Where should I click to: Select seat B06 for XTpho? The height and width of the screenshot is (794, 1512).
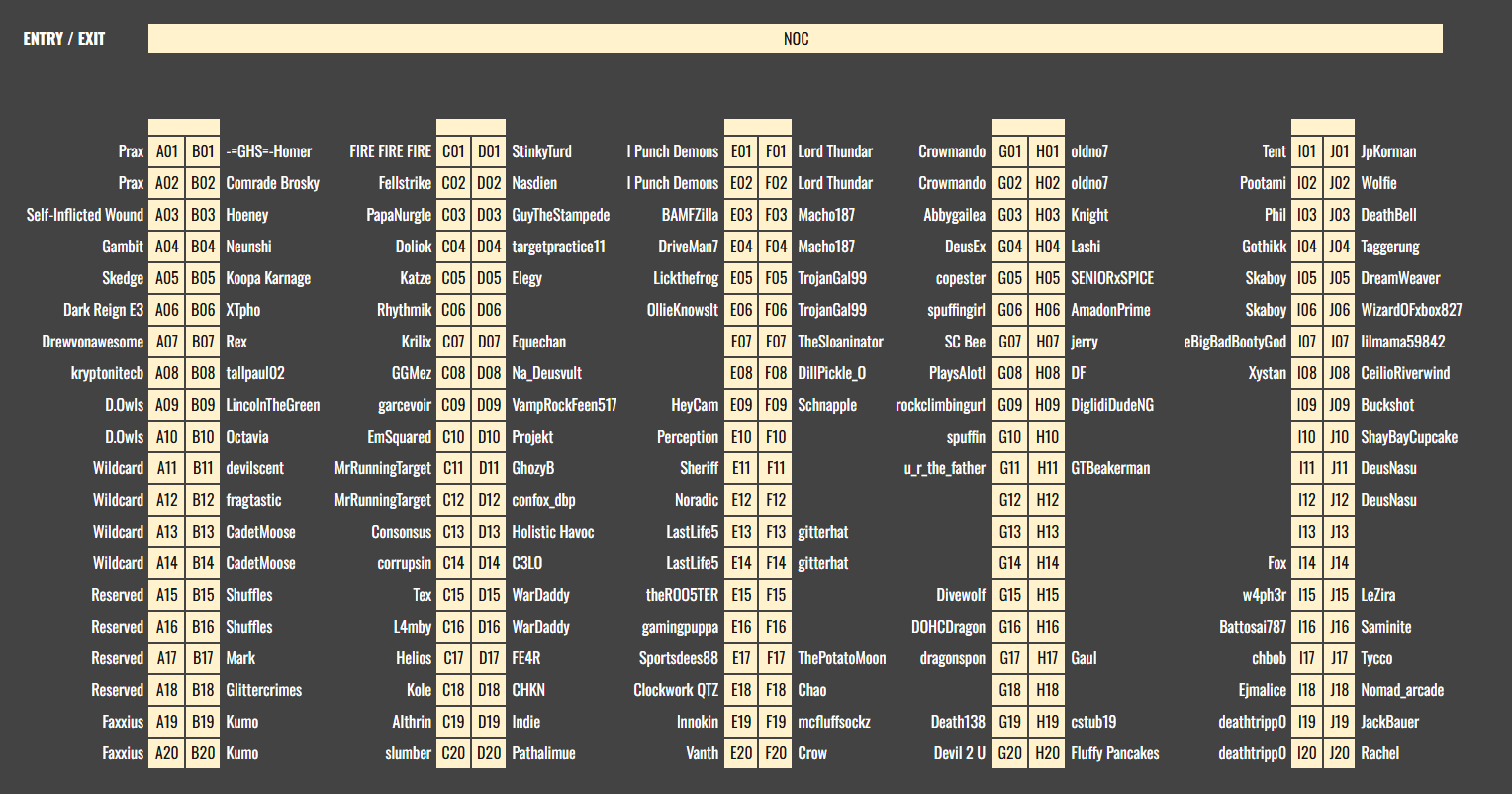pyautogui.click(x=203, y=310)
